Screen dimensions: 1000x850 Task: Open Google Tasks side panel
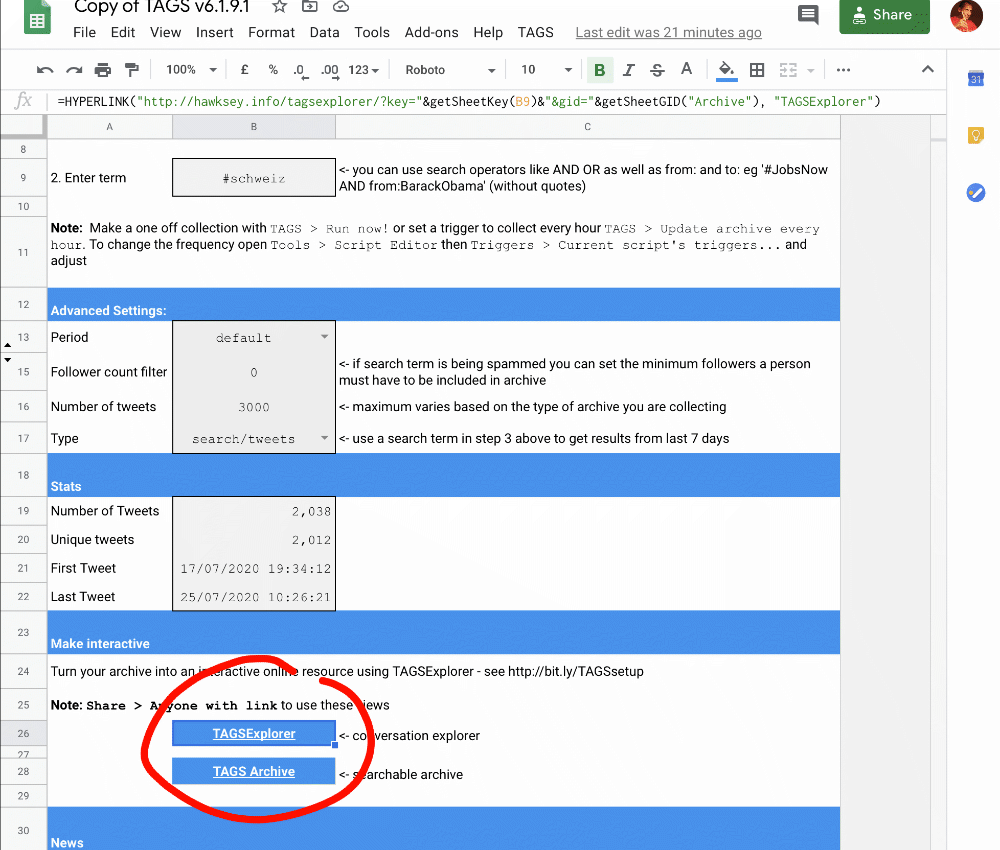coord(976,192)
